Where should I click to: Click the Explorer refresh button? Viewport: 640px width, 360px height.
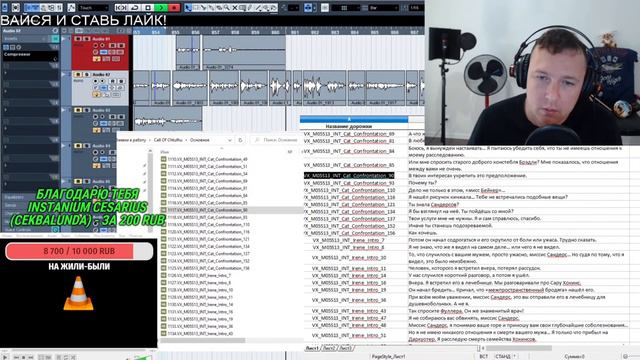click(240, 140)
